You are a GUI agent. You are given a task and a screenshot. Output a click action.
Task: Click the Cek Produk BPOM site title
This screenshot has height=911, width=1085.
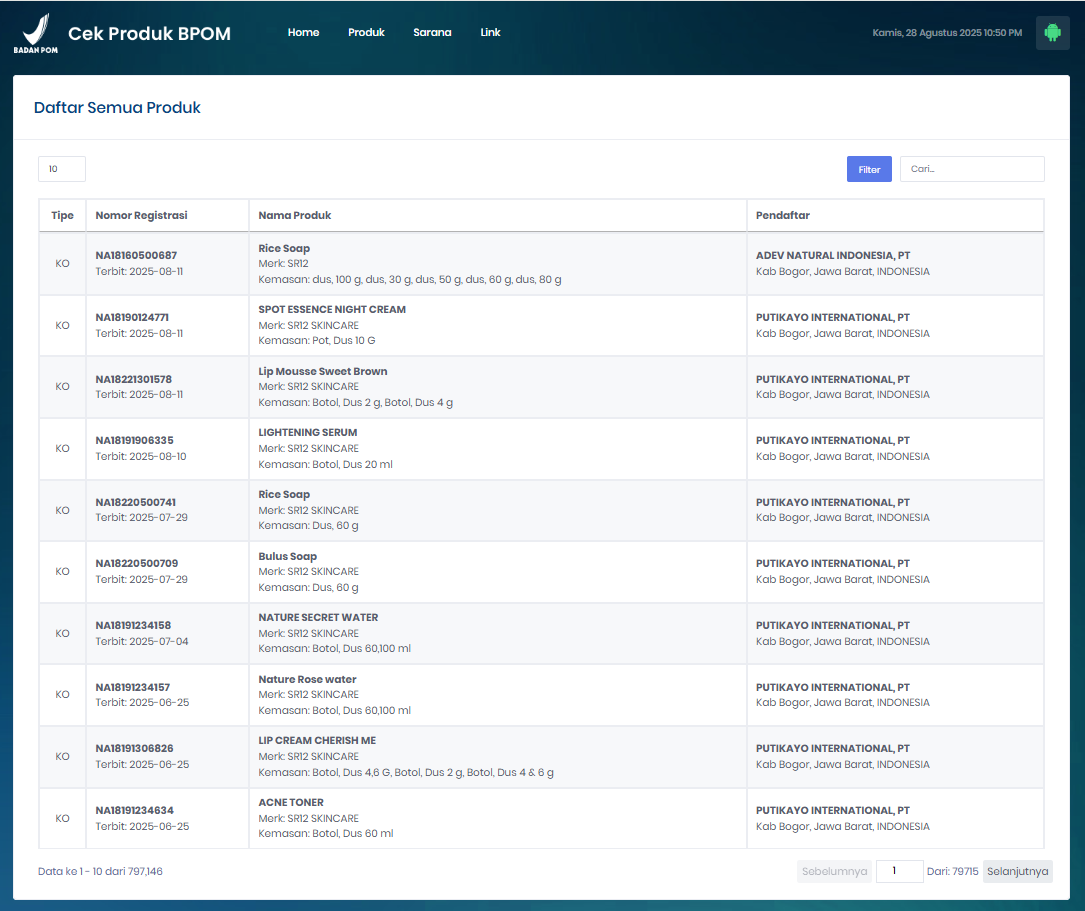[x=149, y=34]
